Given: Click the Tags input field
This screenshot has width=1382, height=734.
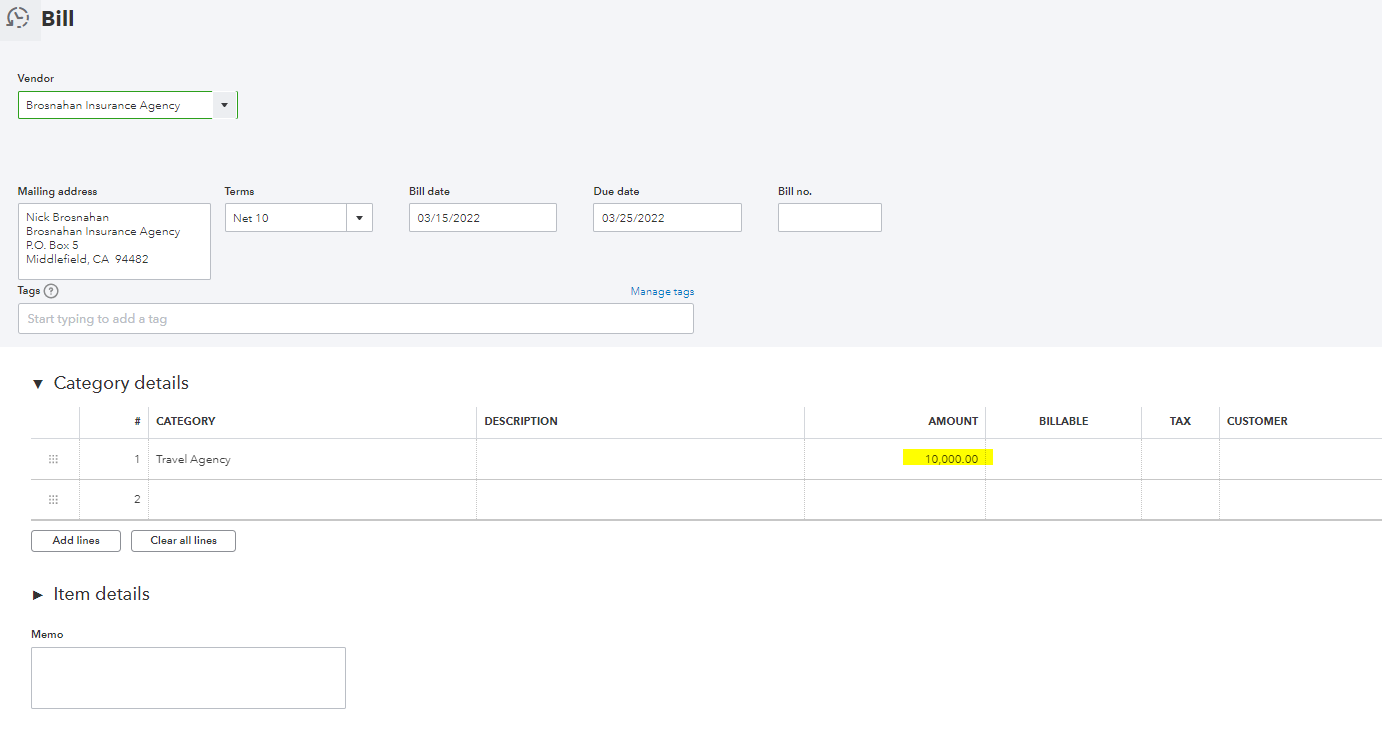Looking at the screenshot, I should (355, 319).
